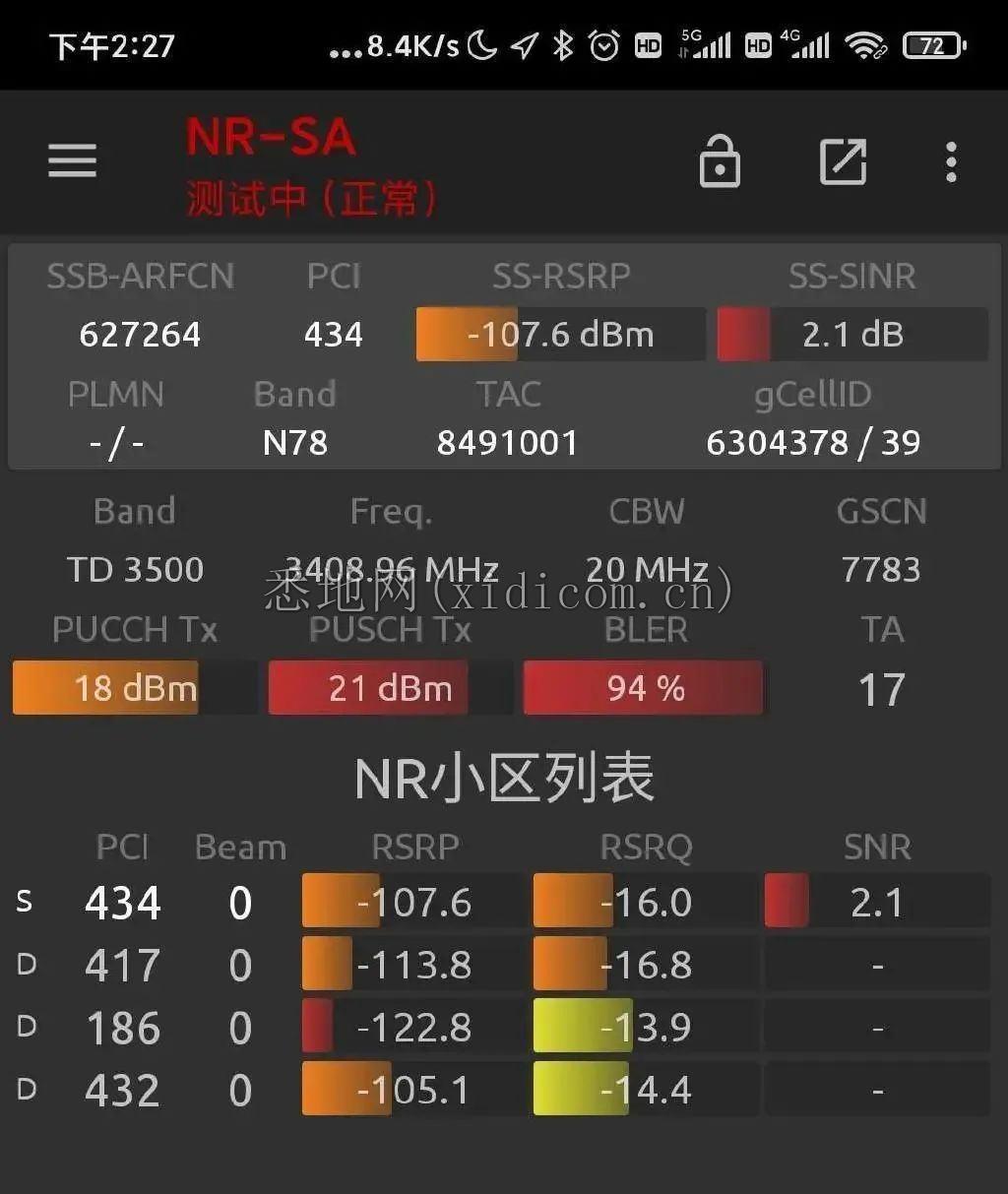1008x1194 pixels.
Task: Tap the unlocked padlock icon
Action: [x=720, y=160]
